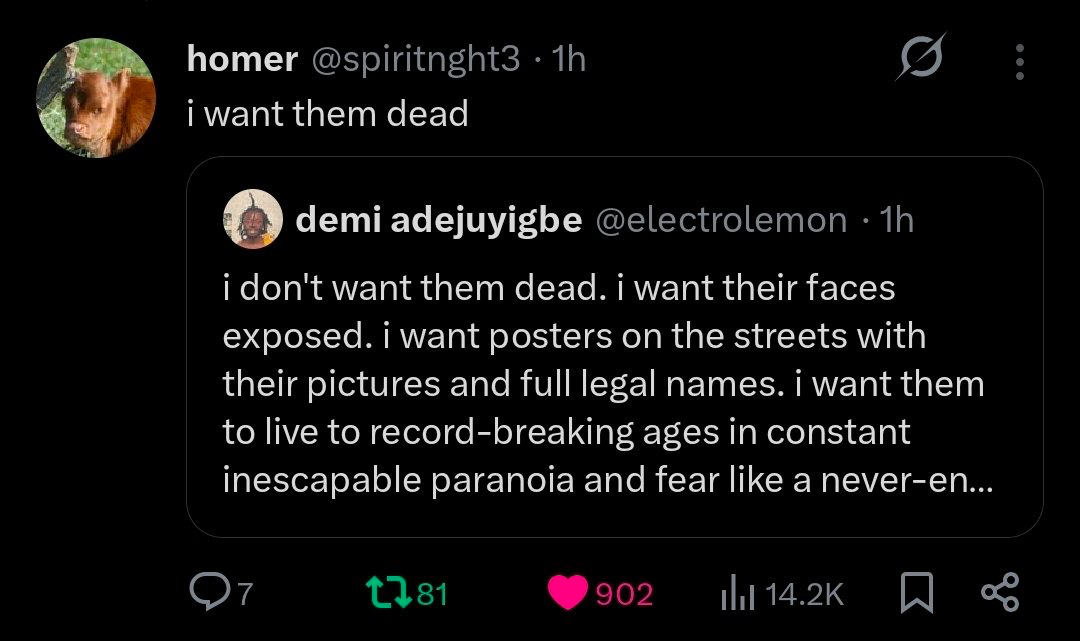
Task: Click the 81 reposts count
Action: tap(431, 594)
